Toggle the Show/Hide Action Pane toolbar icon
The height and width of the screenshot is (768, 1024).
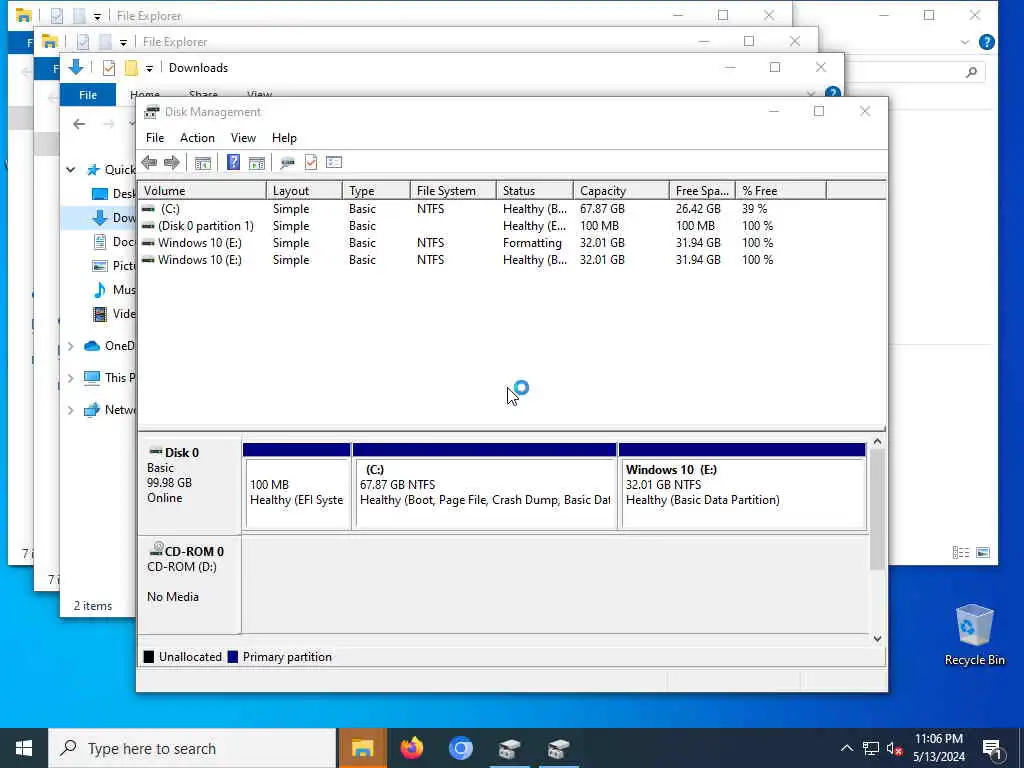[x=257, y=163]
